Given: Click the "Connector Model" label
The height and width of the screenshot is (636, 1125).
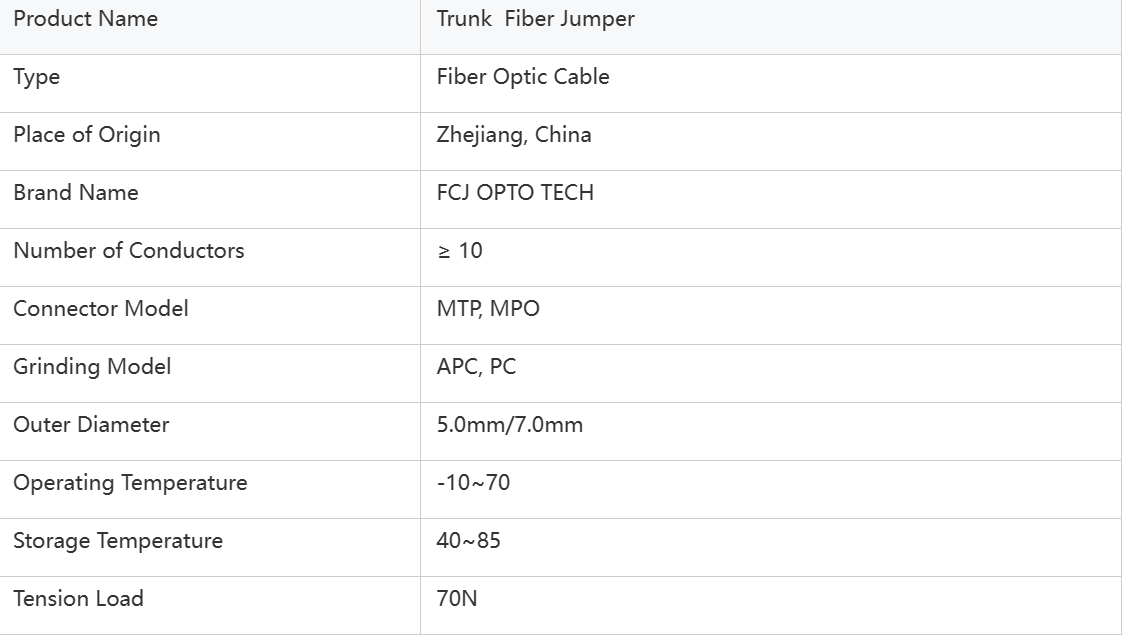Looking at the screenshot, I should (101, 309).
